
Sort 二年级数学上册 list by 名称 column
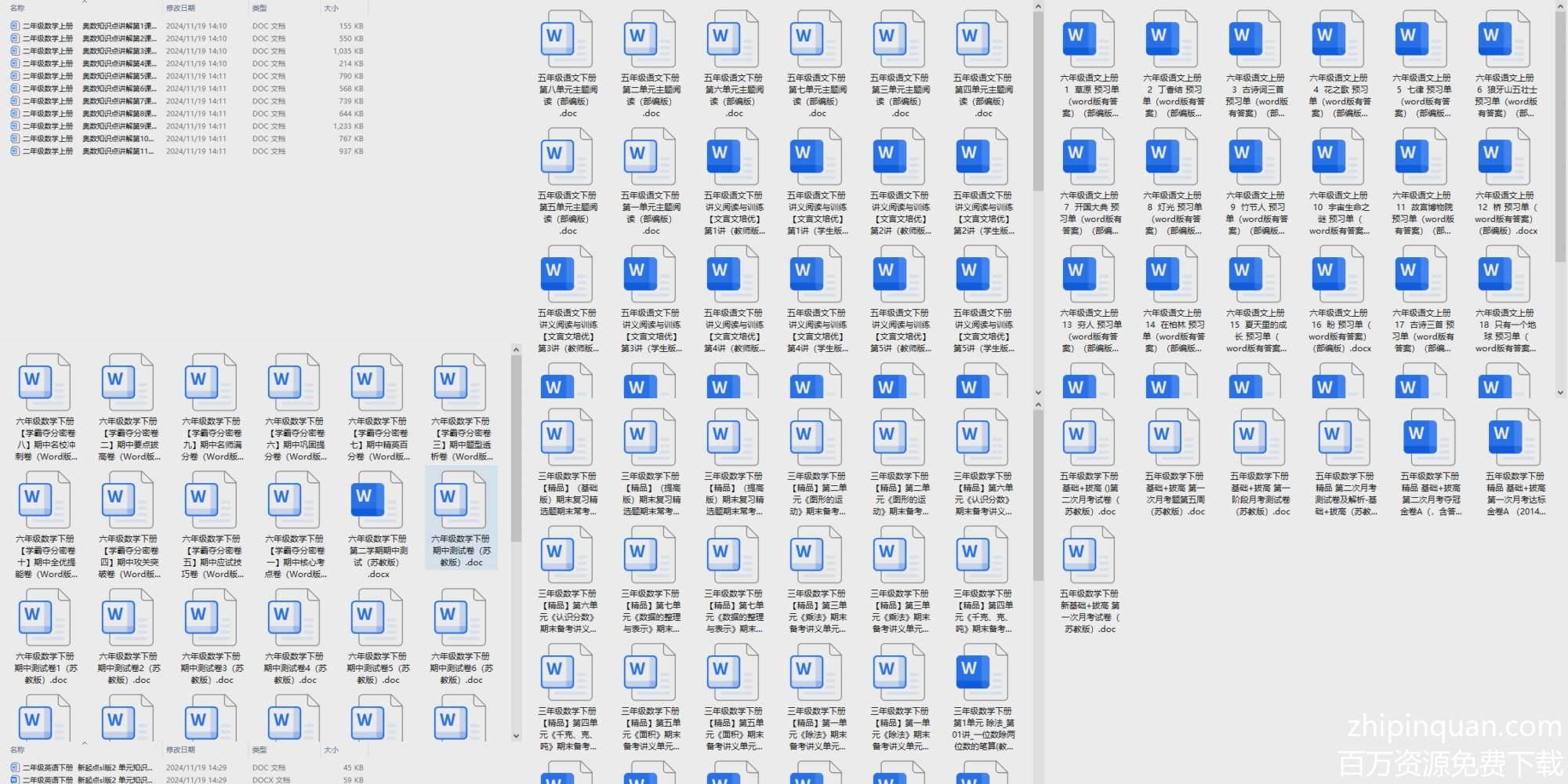[x=18, y=9]
